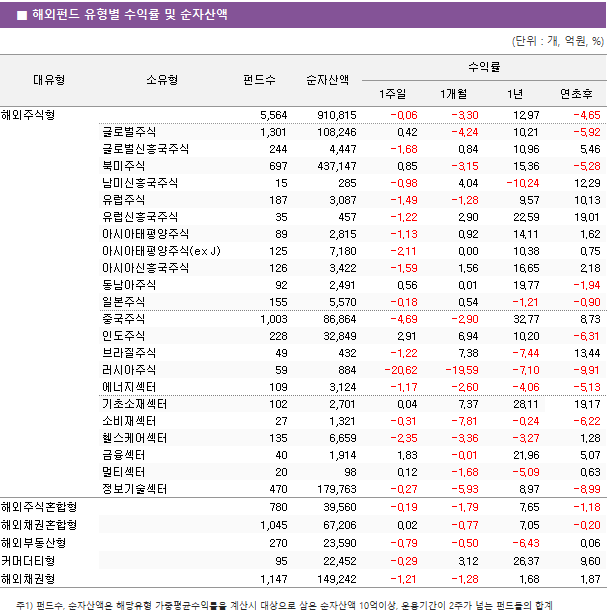
Task: Click the net asset value 179,763
Action: [x=337, y=489]
